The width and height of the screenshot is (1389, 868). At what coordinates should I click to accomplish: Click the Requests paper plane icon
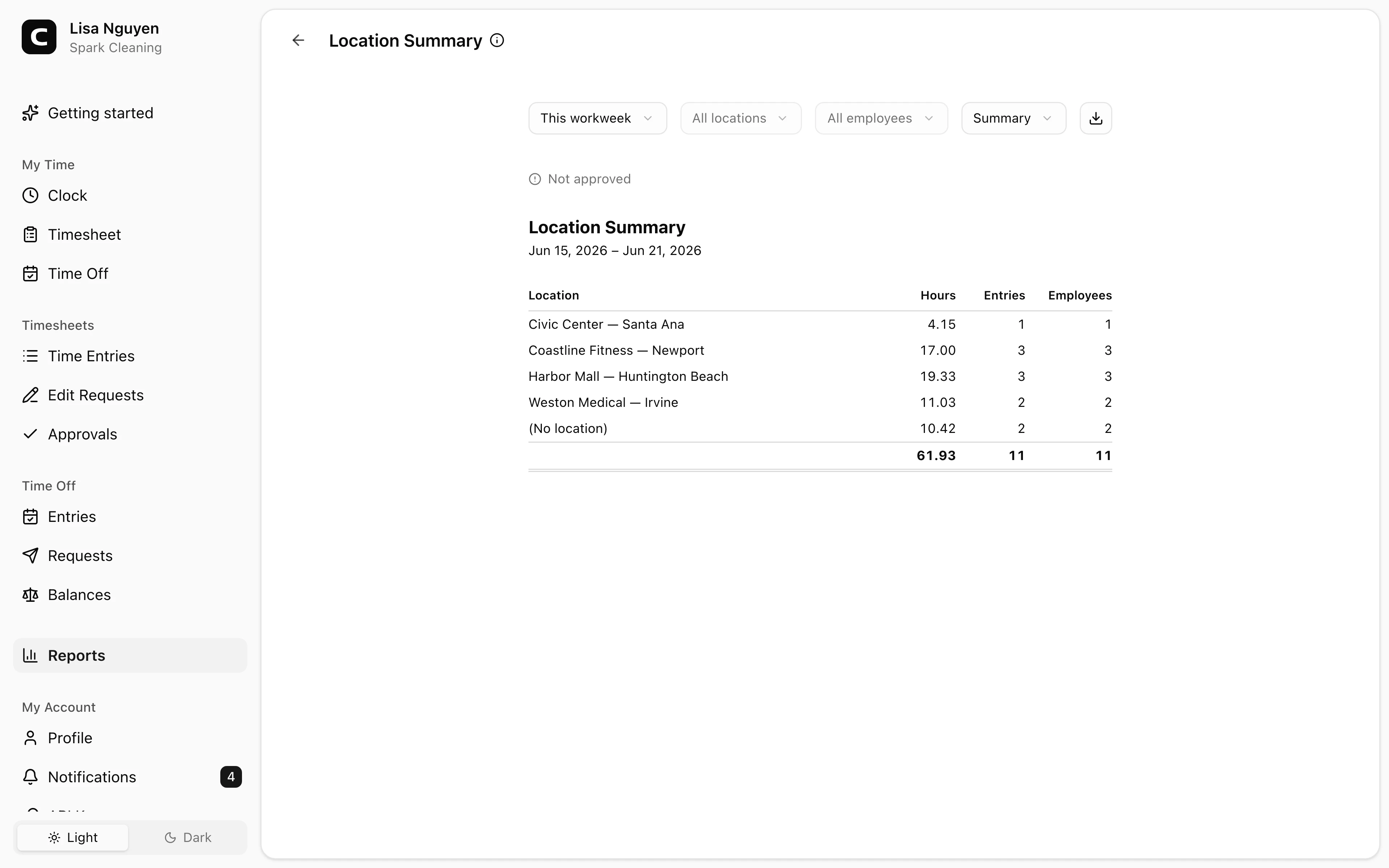pyautogui.click(x=30, y=556)
